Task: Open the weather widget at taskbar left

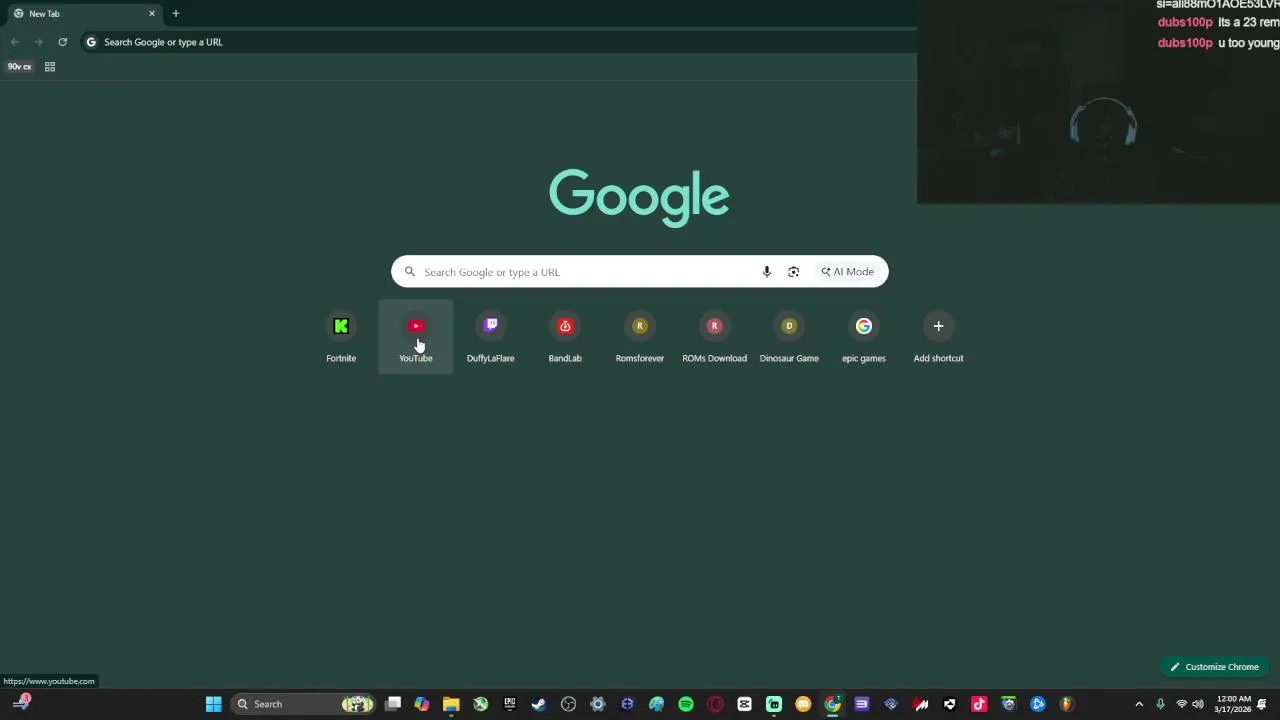Action: click(21, 703)
